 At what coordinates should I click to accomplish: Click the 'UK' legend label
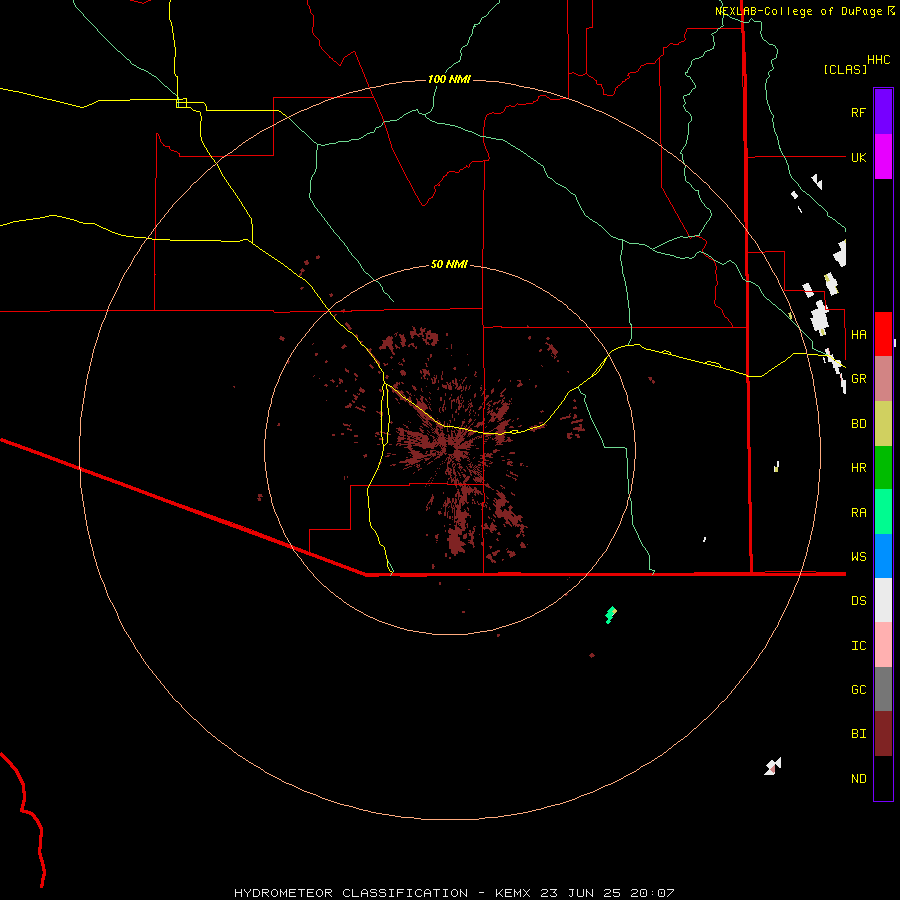(x=858, y=157)
